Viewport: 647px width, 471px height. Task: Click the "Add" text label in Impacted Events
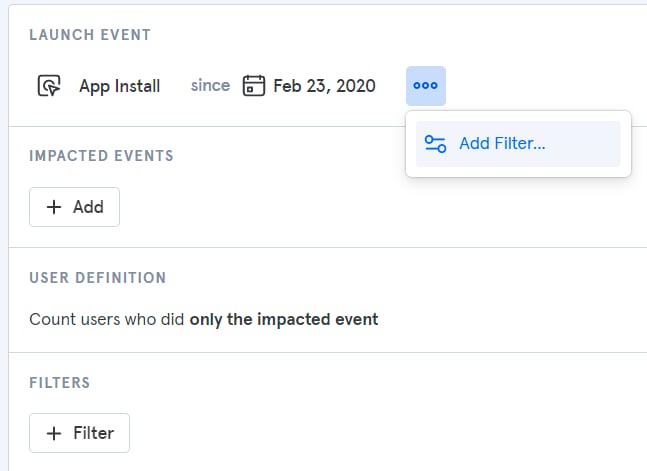tap(88, 207)
